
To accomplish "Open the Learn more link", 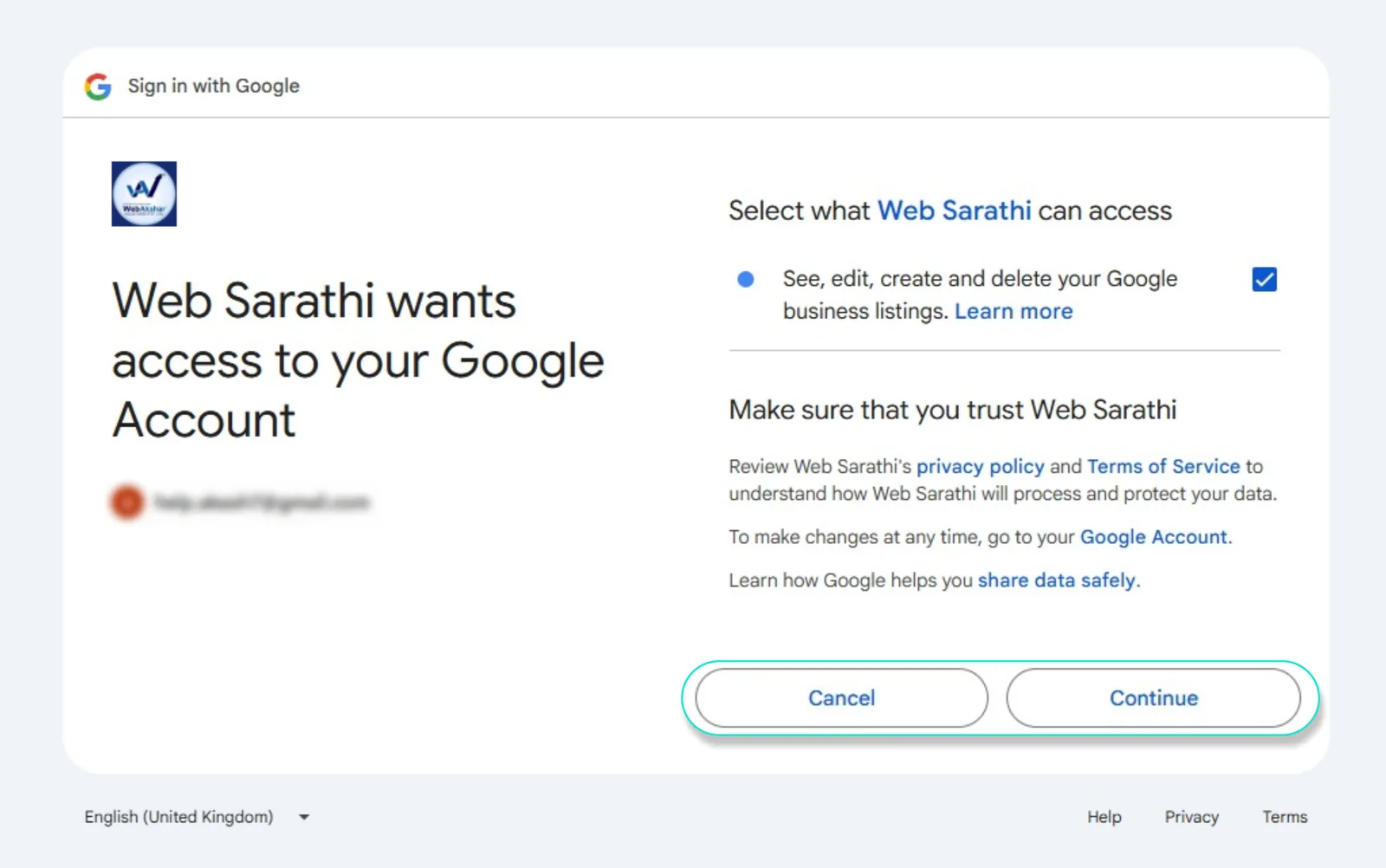I will [1014, 311].
